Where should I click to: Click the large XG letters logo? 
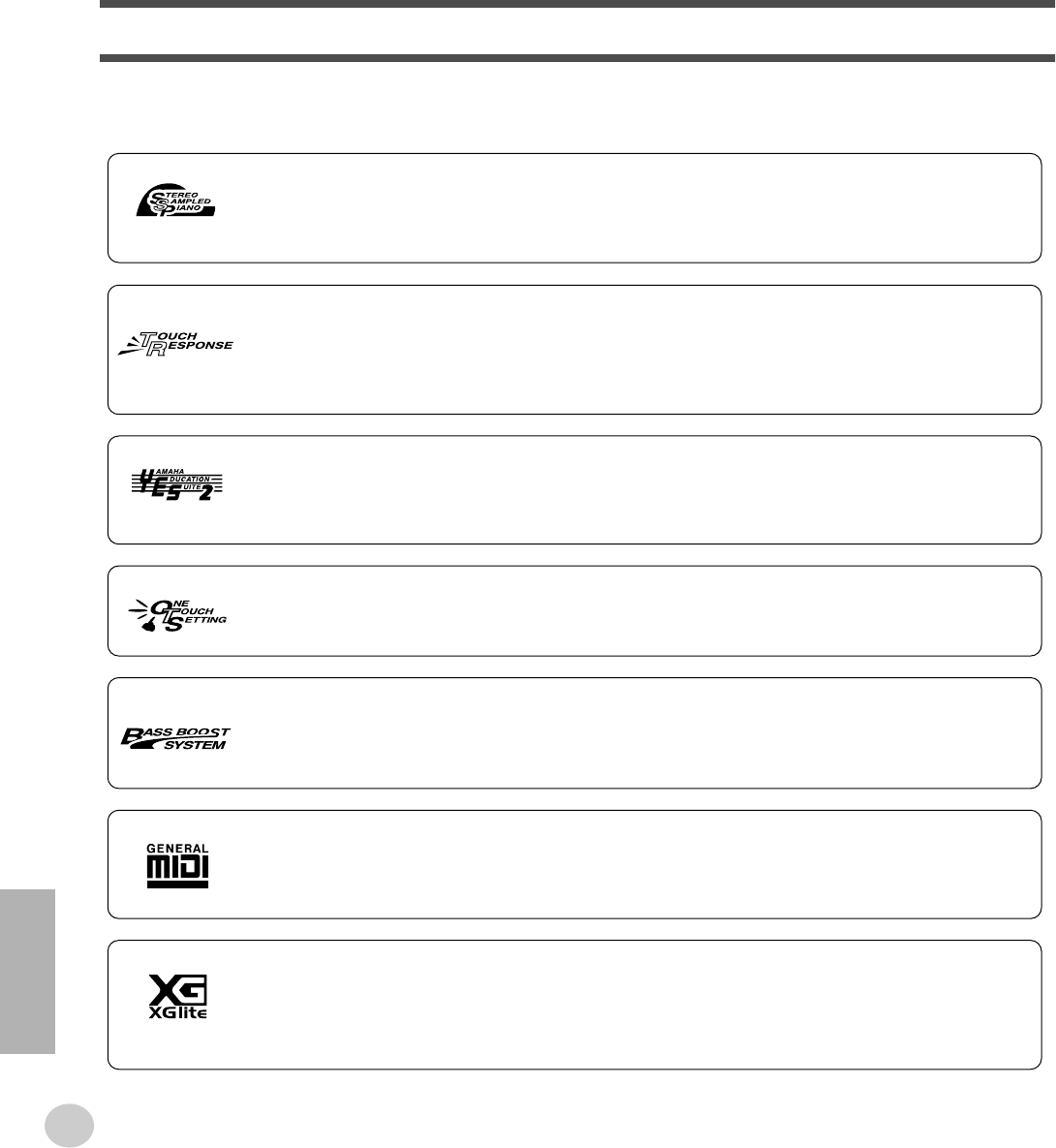pos(177,990)
